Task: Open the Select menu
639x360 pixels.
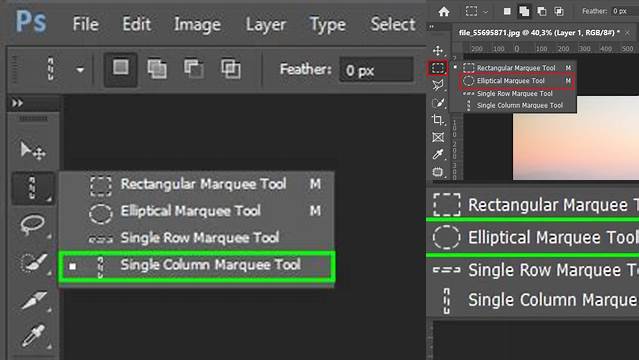Action: (393, 24)
